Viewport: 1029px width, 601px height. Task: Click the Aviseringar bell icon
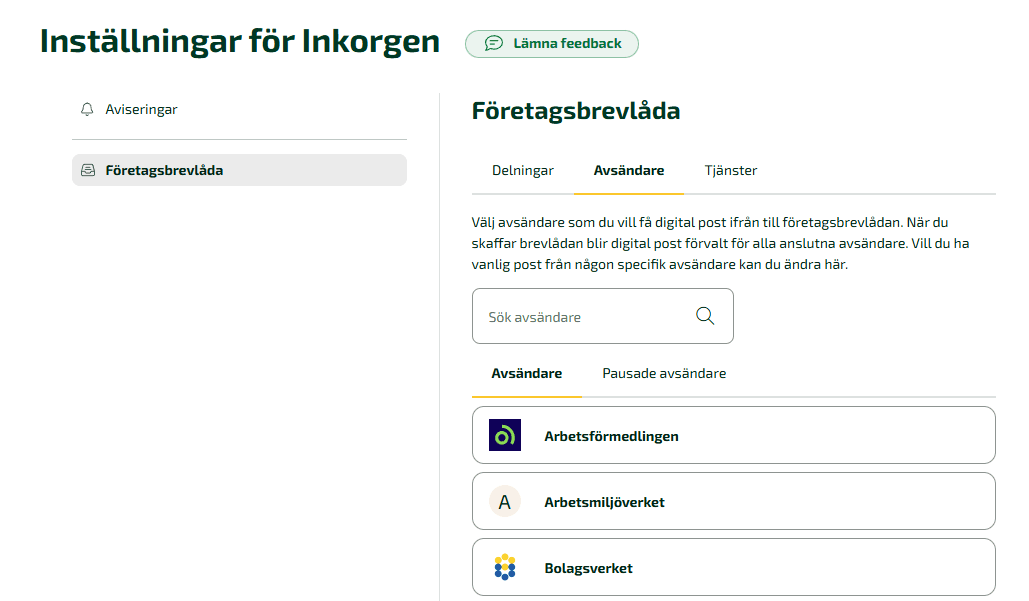click(86, 109)
